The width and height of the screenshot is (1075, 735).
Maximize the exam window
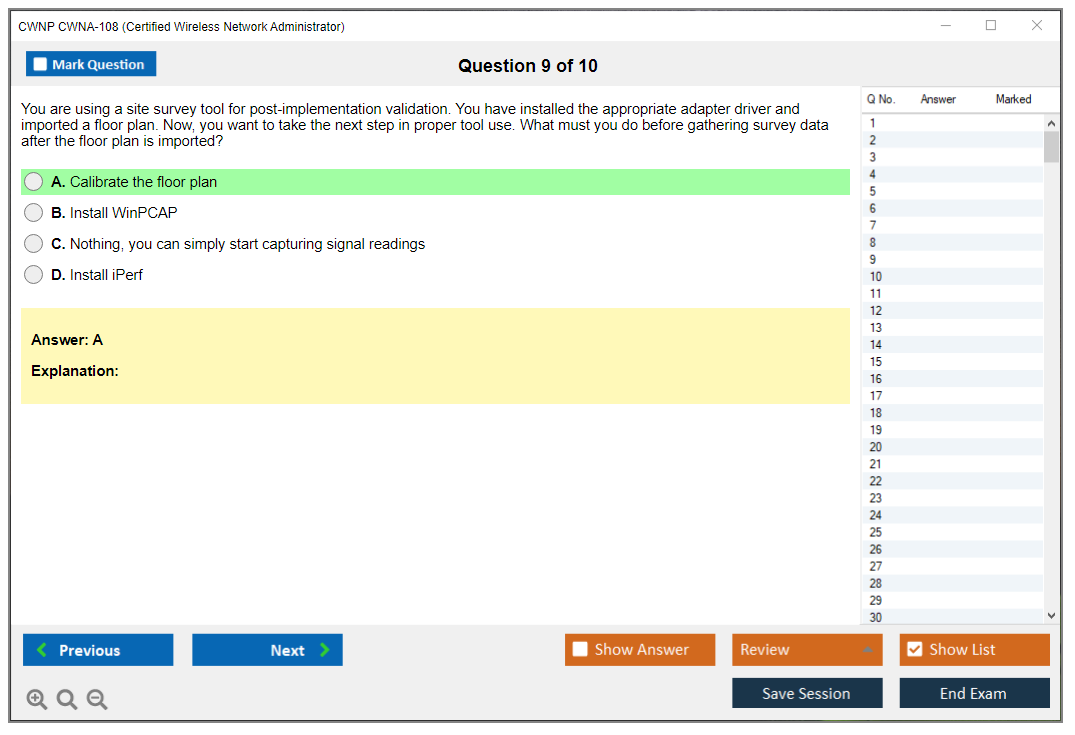pos(991,26)
